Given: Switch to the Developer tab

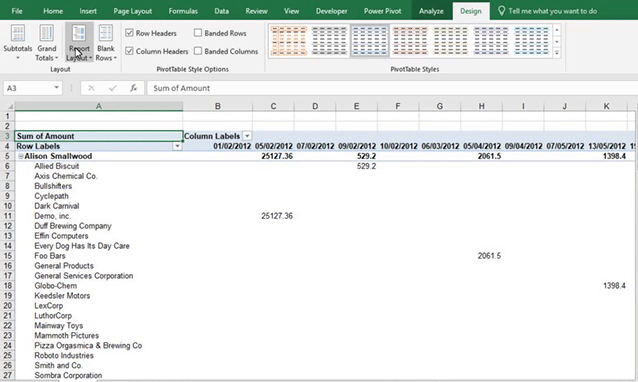Looking at the screenshot, I should tap(332, 11).
